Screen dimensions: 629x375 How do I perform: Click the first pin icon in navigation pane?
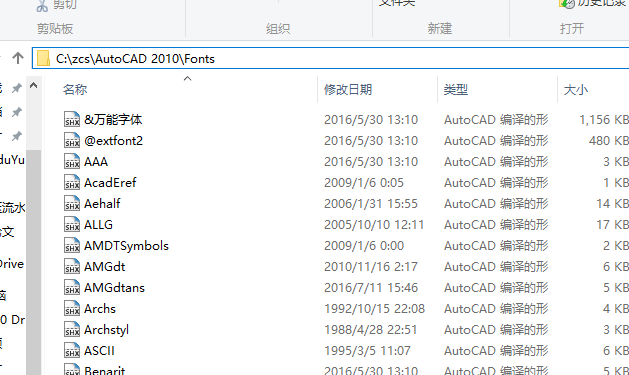pos(16,88)
